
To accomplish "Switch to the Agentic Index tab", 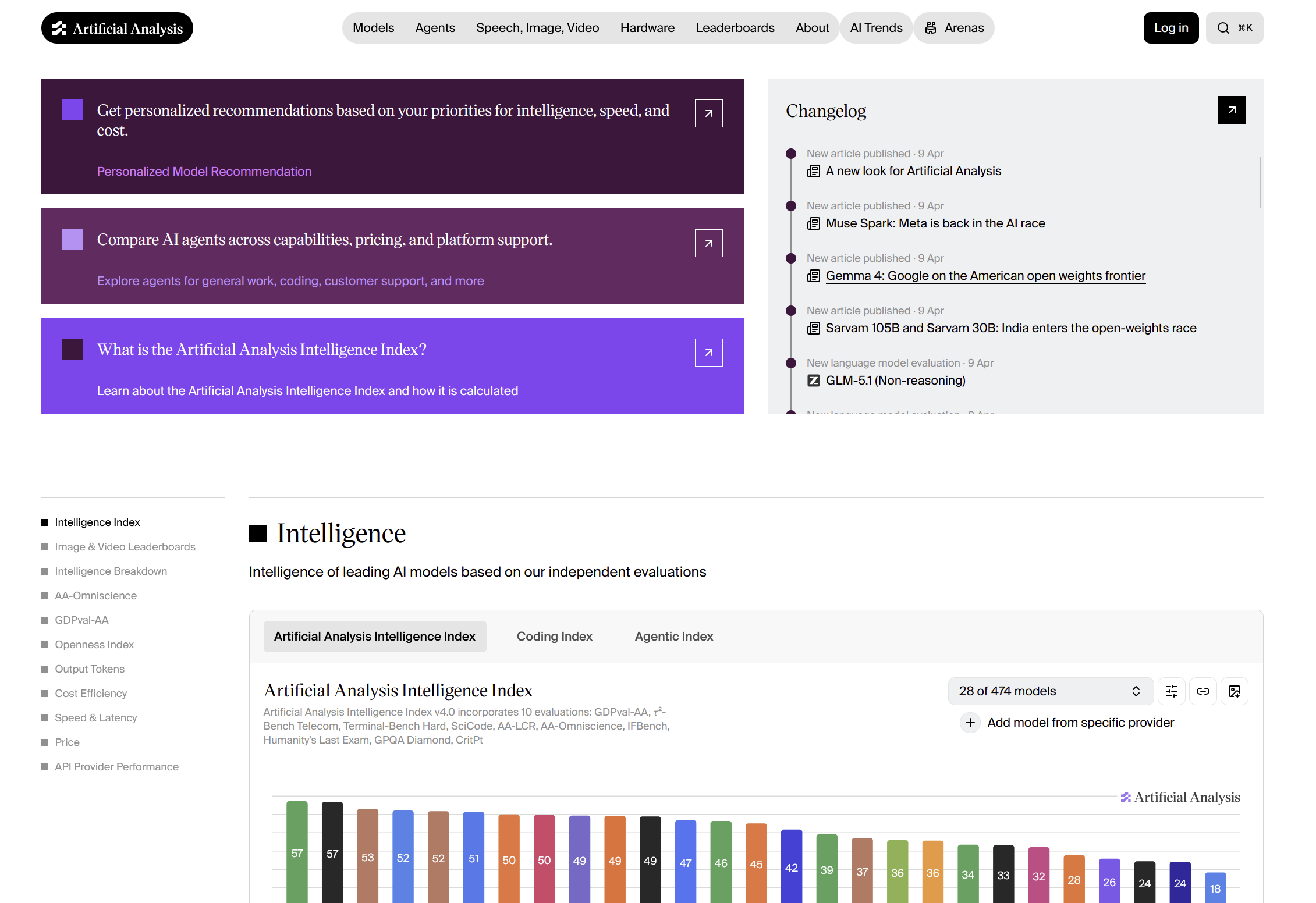I will point(673,637).
